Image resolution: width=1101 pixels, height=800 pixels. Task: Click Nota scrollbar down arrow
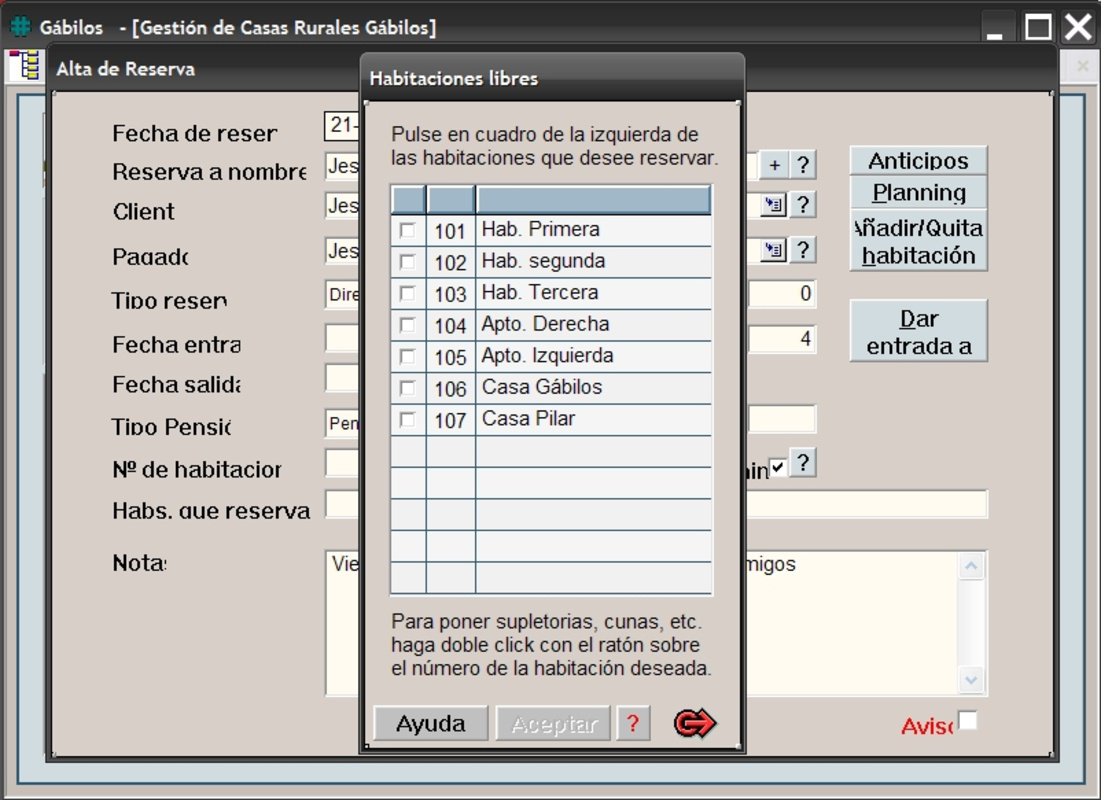click(971, 680)
